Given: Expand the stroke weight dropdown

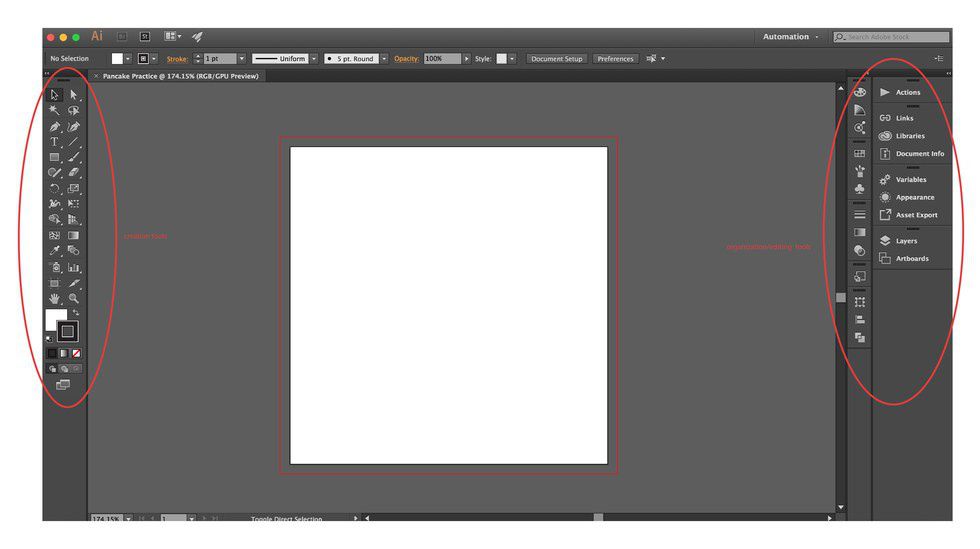Looking at the screenshot, I should (241, 59).
